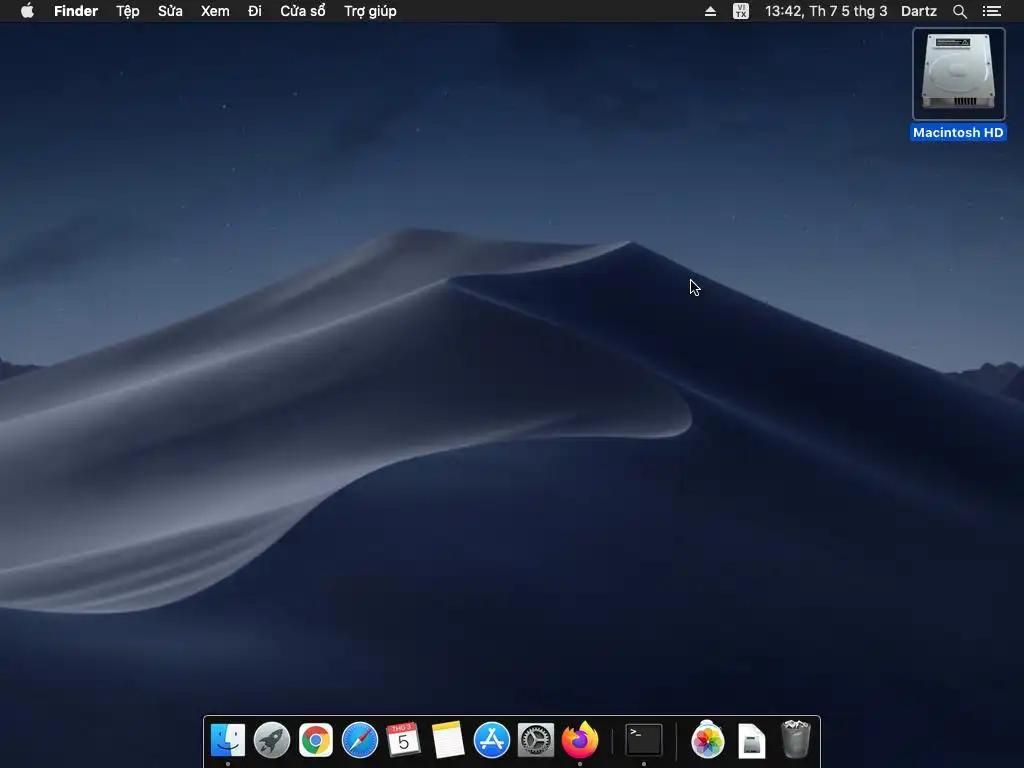Open Photos pinwheel icon in Dock
This screenshot has width=1024, height=768.
707,740
